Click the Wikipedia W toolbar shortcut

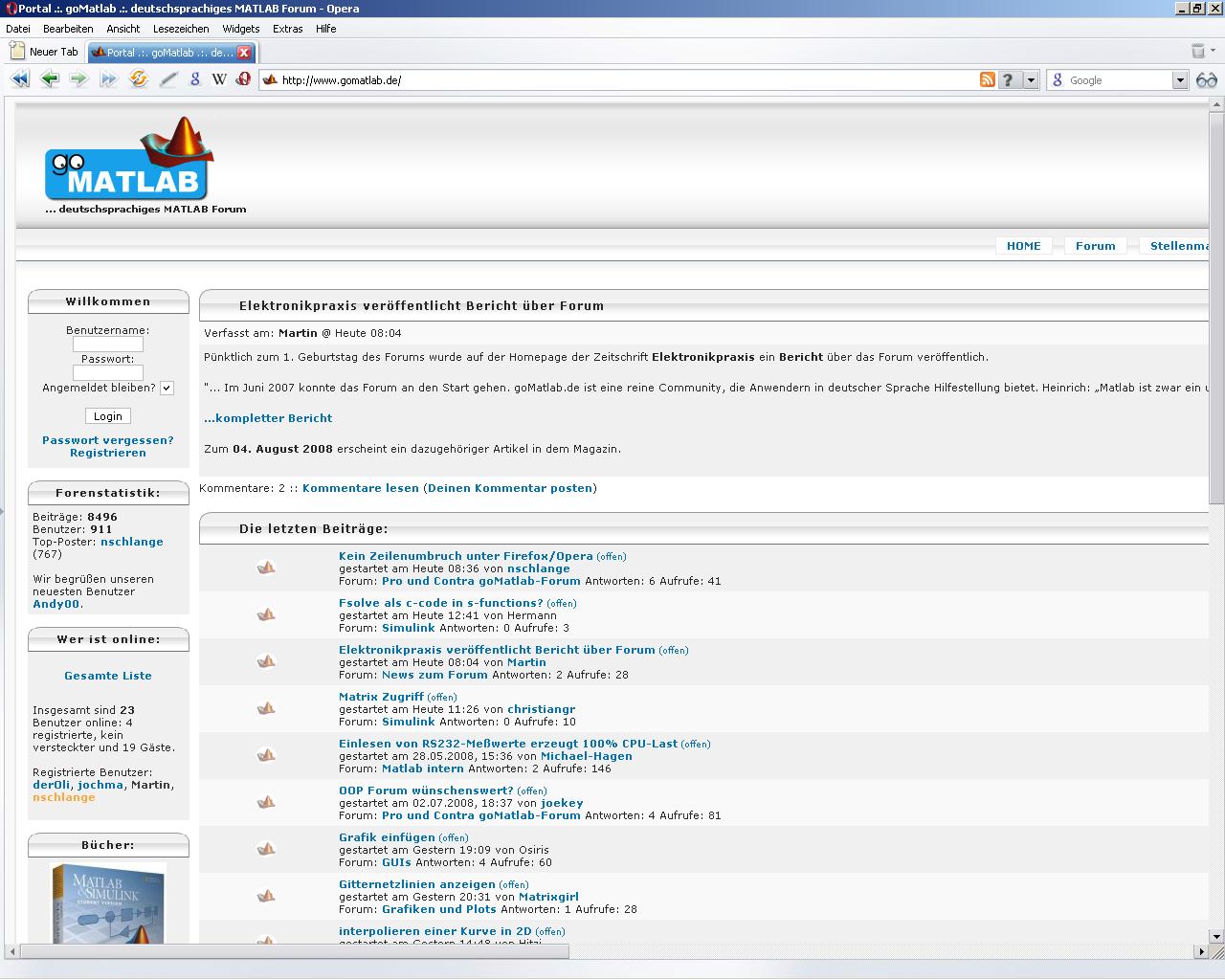[219, 79]
